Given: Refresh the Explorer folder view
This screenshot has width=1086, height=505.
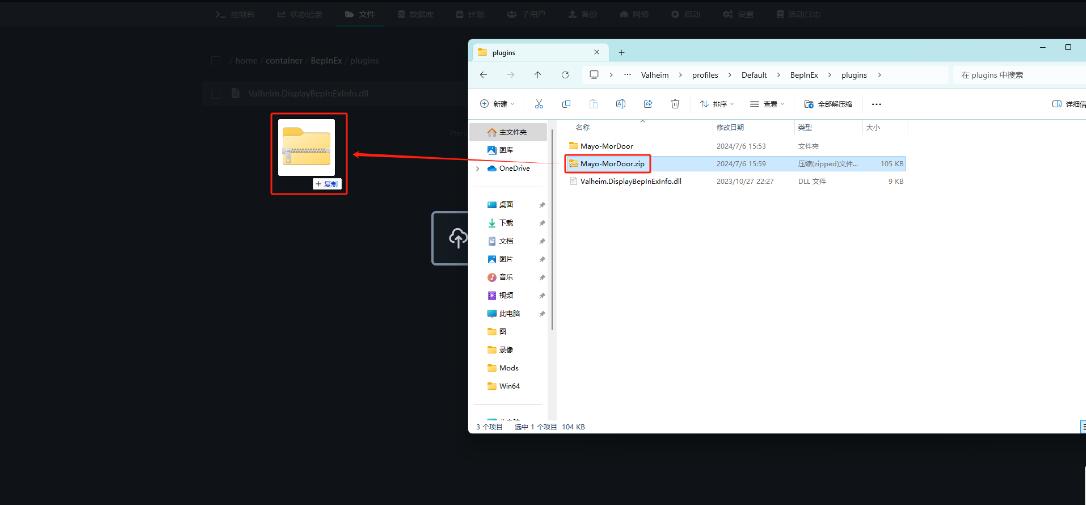Looking at the screenshot, I should [x=565, y=75].
